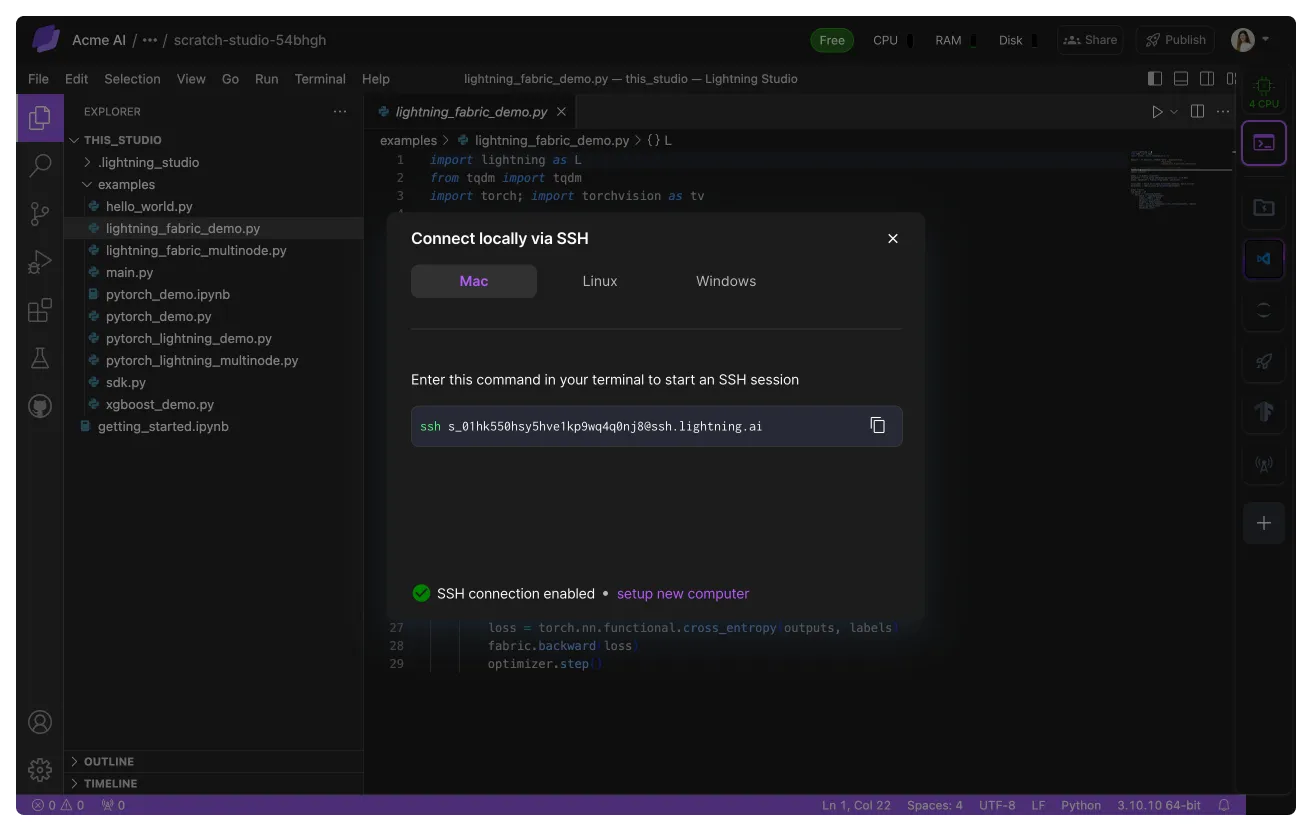The image size is (1312, 831).
Task: Open the Terminal menu
Action: tap(320, 79)
